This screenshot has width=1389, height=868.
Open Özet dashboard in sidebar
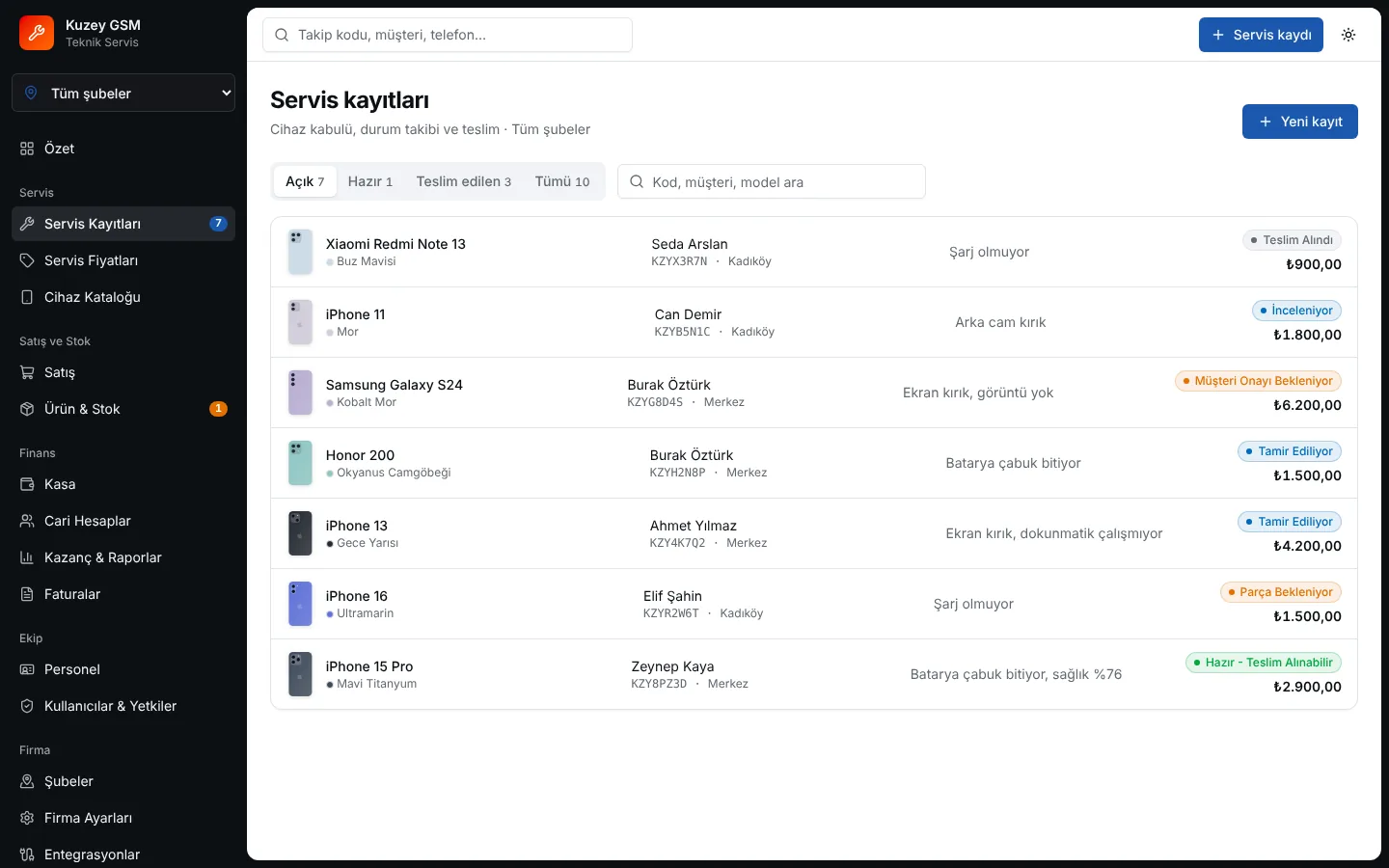(x=123, y=149)
